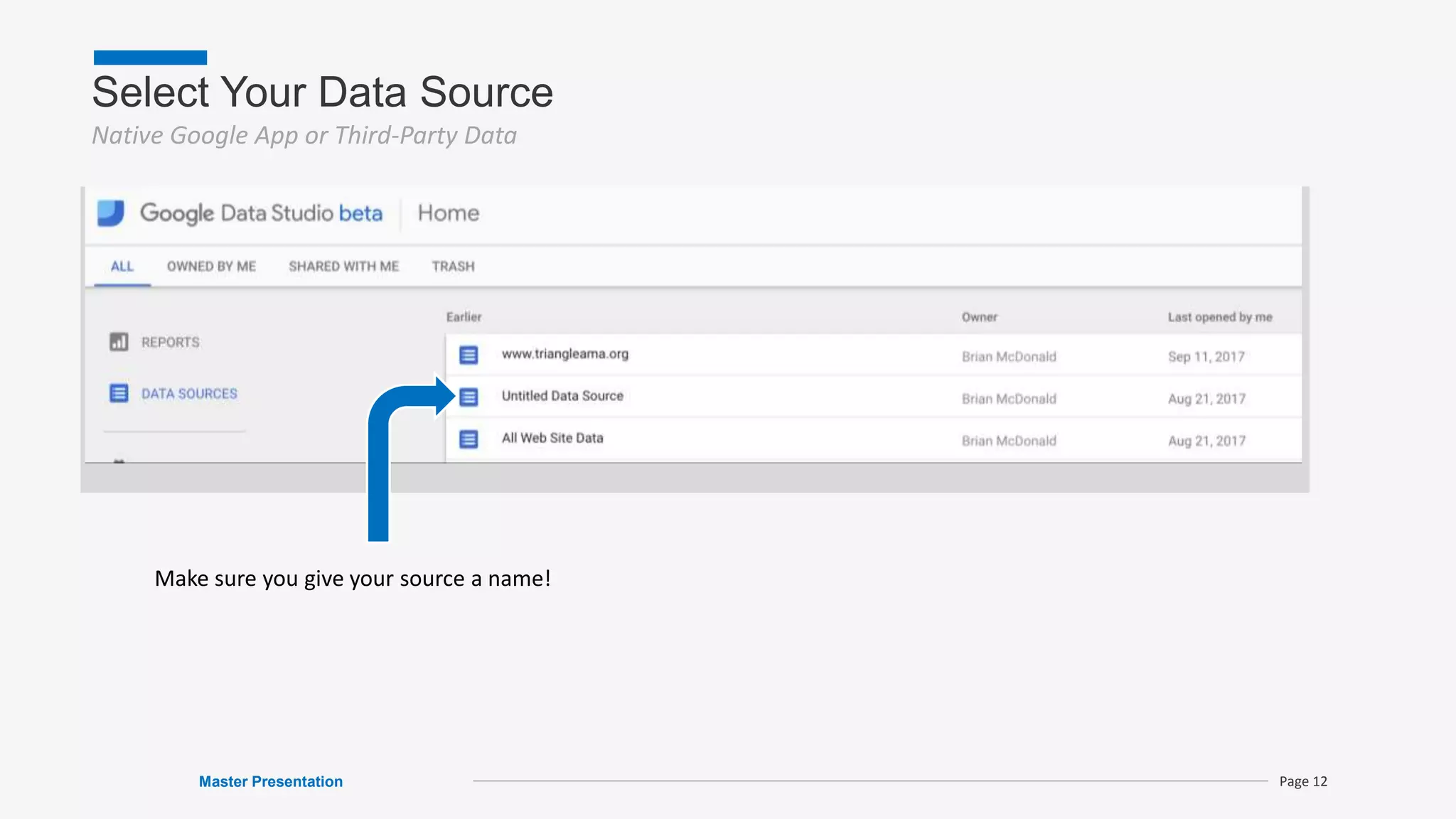1456x819 pixels.
Task: Select REPORTS in the sidebar
Action: point(170,343)
